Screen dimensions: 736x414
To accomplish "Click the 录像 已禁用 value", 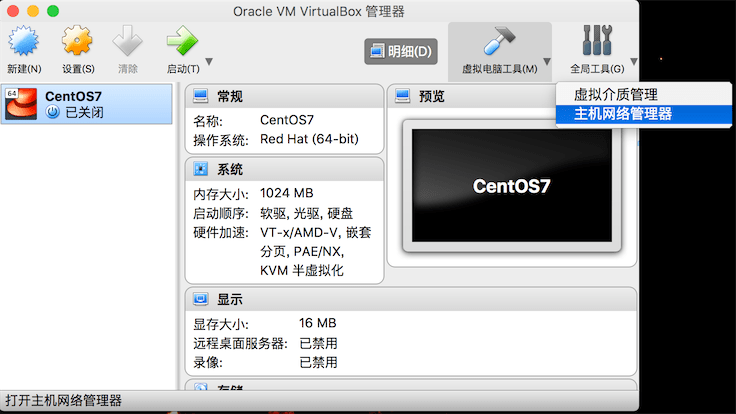I will [318, 362].
